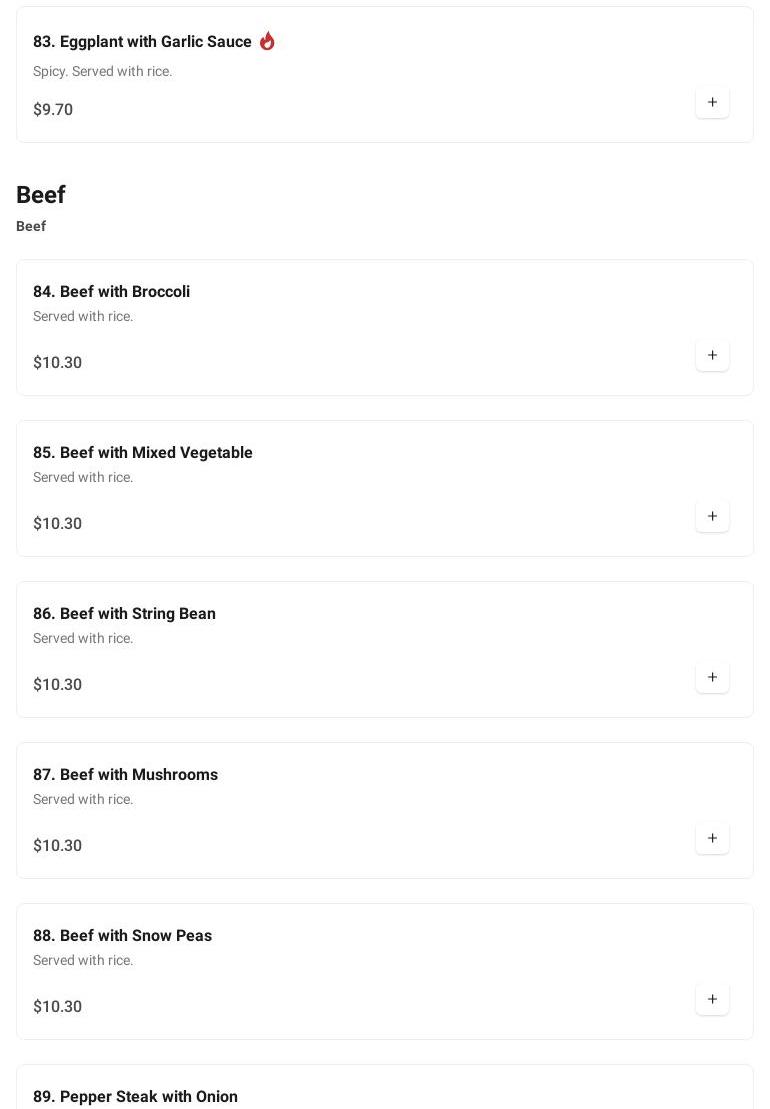Open 83. Eggplant with Garlic Sauce item
The image size is (770, 1109).
pos(142,42)
